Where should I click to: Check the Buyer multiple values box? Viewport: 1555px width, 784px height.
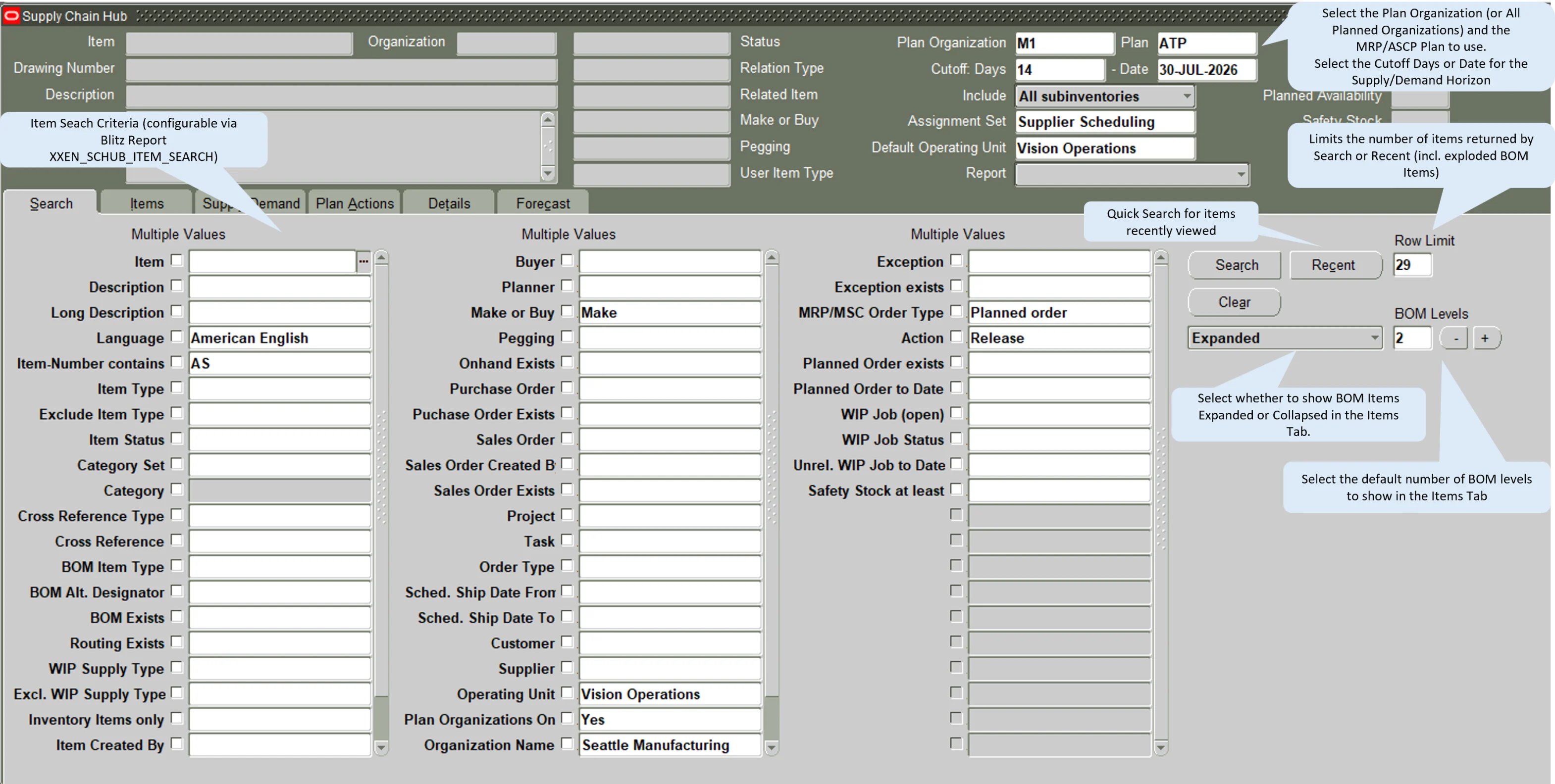point(566,260)
